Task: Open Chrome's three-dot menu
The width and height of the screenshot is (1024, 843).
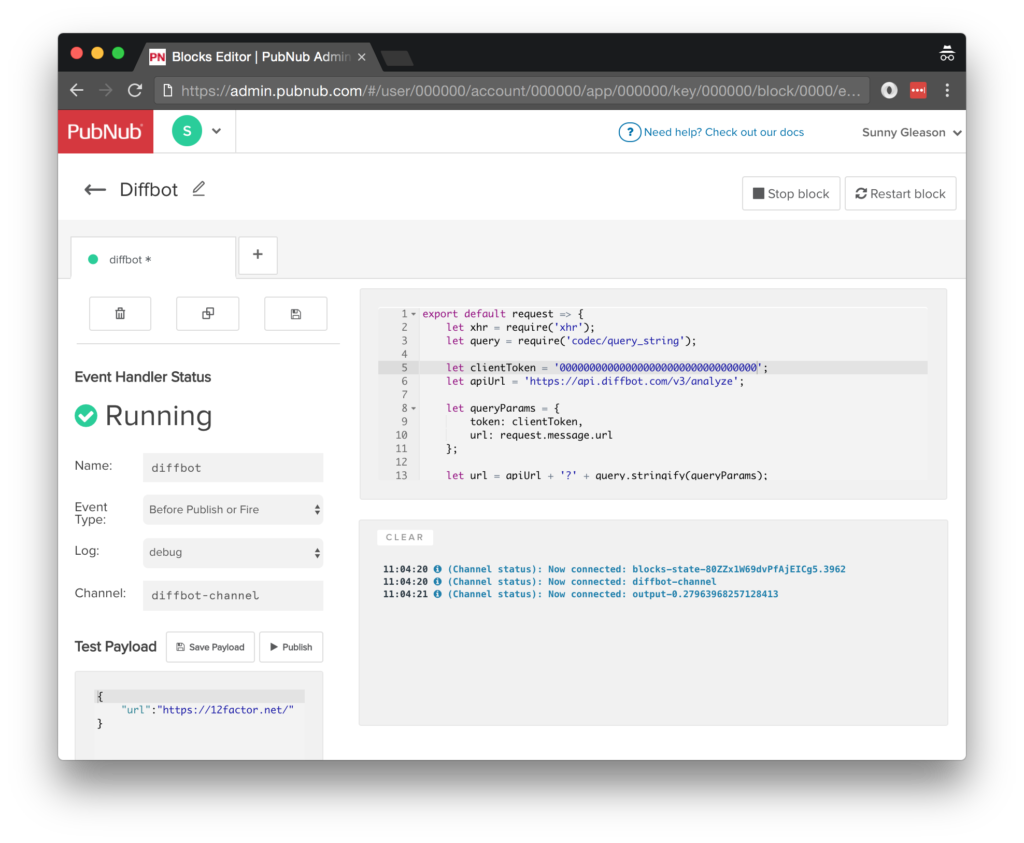Action: tap(947, 90)
